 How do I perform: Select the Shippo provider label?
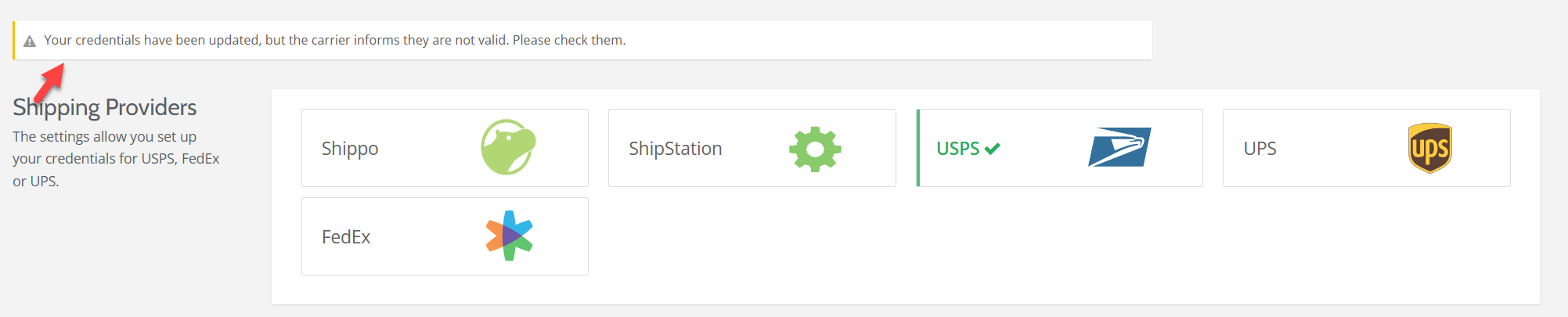tap(350, 149)
